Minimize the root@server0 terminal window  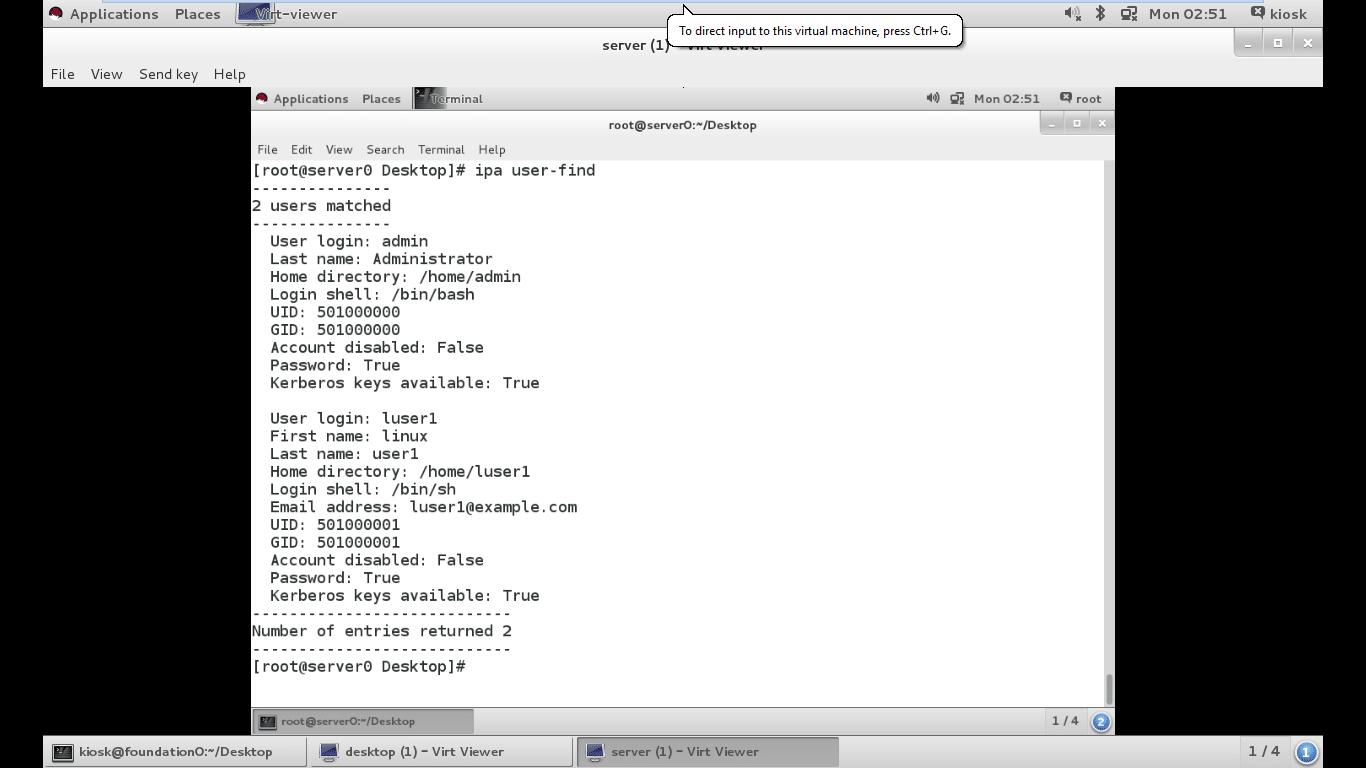pos(1052,123)
